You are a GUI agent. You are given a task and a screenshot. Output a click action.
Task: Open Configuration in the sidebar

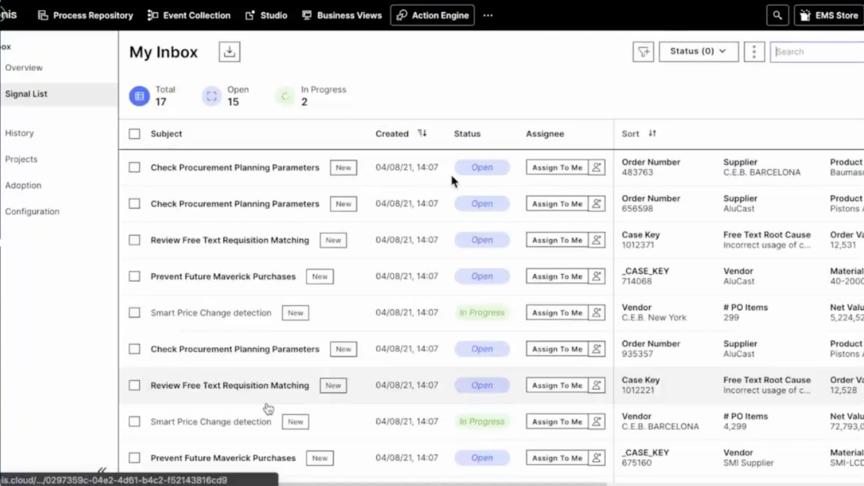(32, 212)
